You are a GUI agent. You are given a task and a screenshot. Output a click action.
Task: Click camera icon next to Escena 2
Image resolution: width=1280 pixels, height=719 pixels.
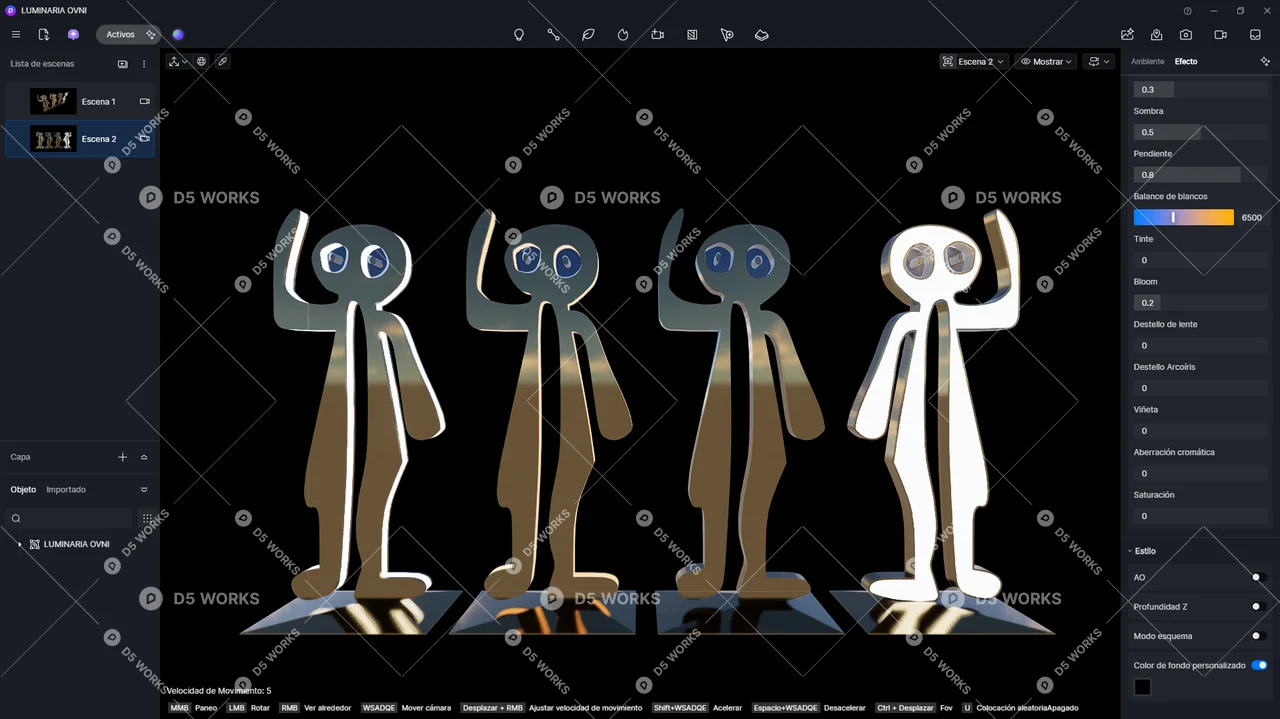[x=144, y=139]
